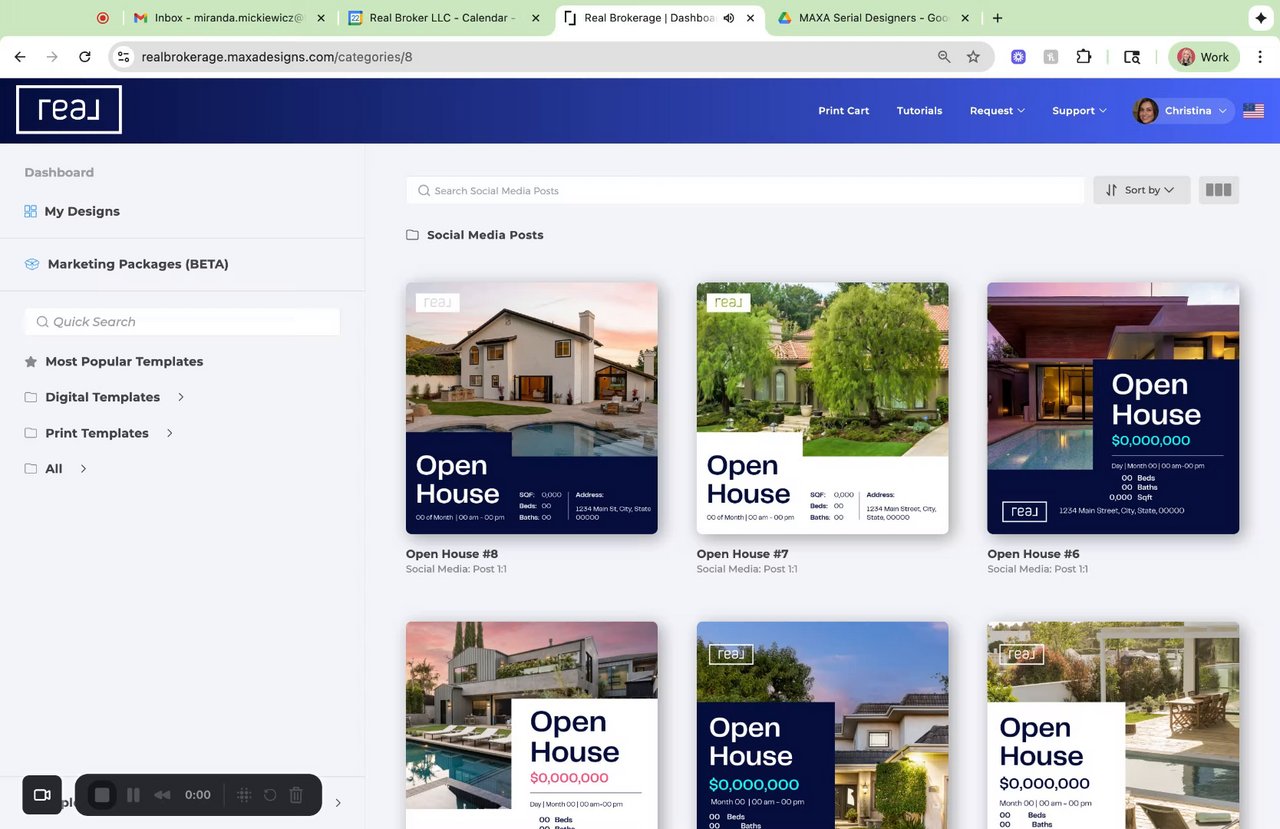
Task: Open the Open House #7 template thumbnail
Action: (823, 408)
